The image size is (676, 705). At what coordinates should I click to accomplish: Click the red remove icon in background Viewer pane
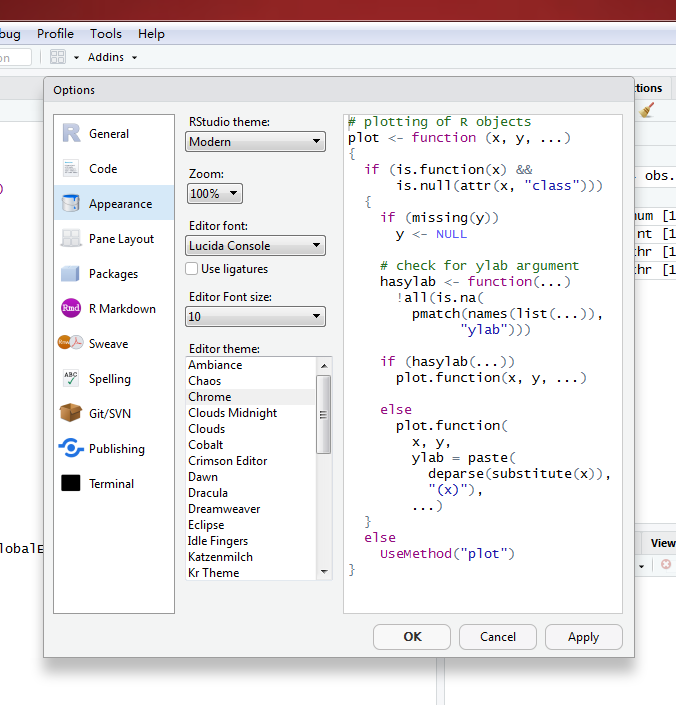(666, 564)
